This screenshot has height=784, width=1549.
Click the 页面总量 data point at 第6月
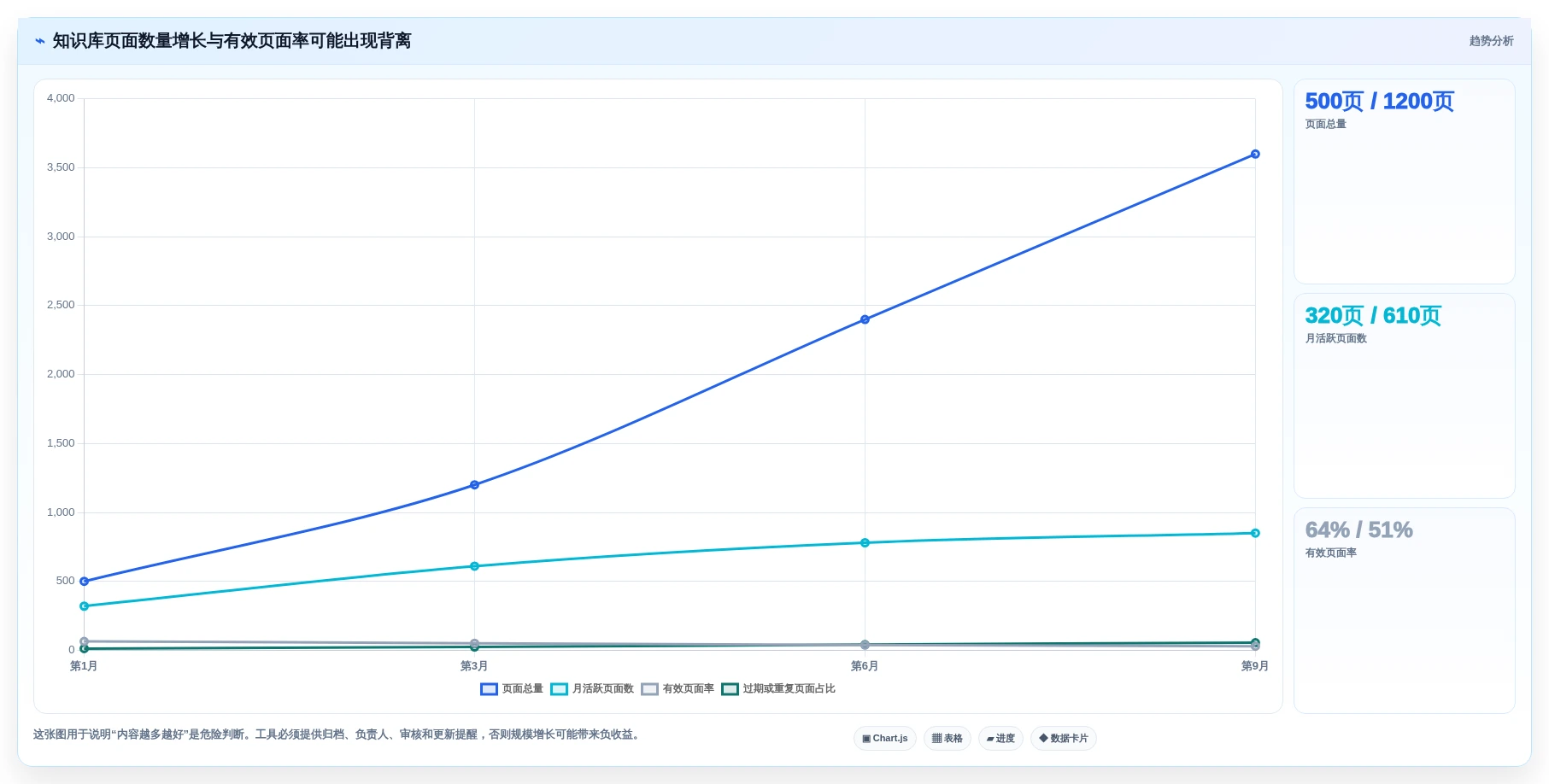tap(865, 319)
